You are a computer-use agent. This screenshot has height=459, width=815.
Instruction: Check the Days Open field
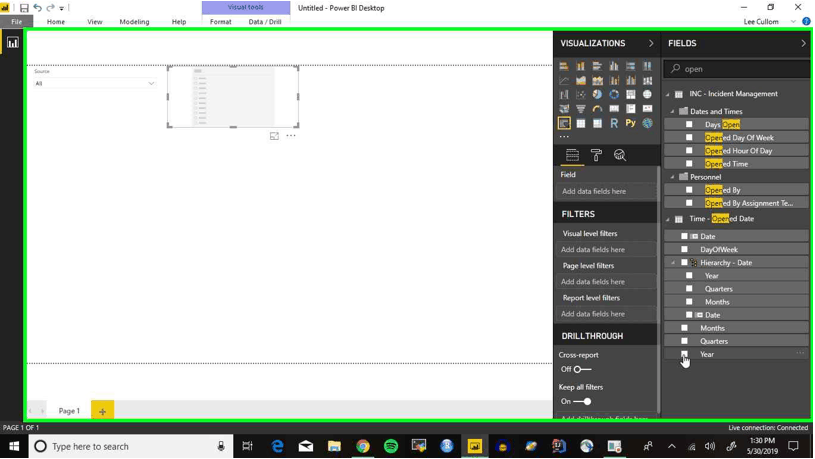point(689,124)
